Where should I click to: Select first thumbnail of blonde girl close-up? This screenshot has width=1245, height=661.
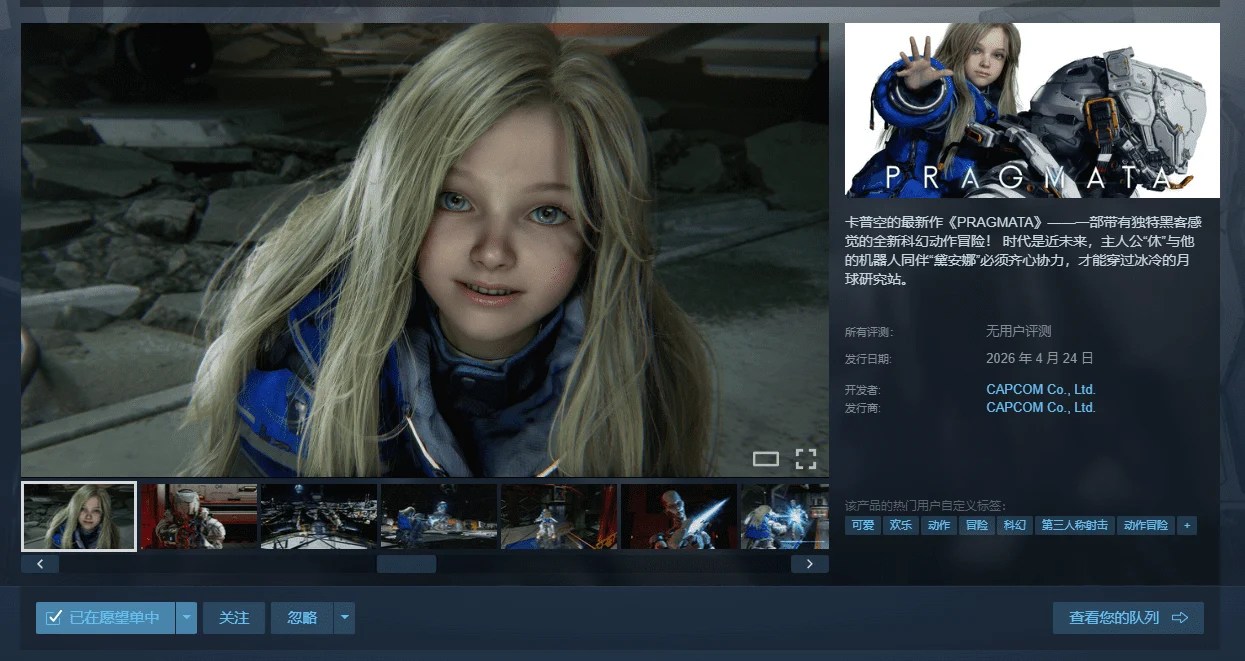[x=79, y=517]
